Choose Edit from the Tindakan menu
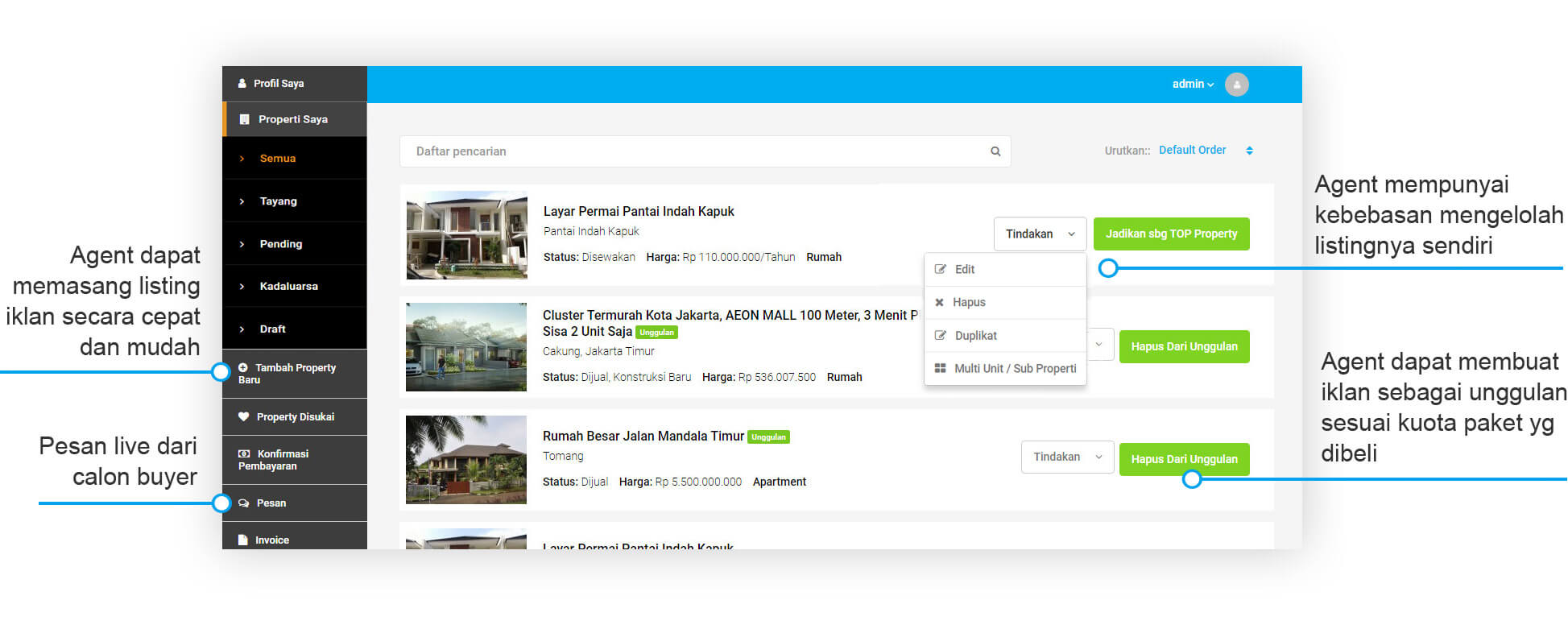Image resolution: width=1568 pixels, height=629 pixels. pyautogui.click(x=1005, y=269)
